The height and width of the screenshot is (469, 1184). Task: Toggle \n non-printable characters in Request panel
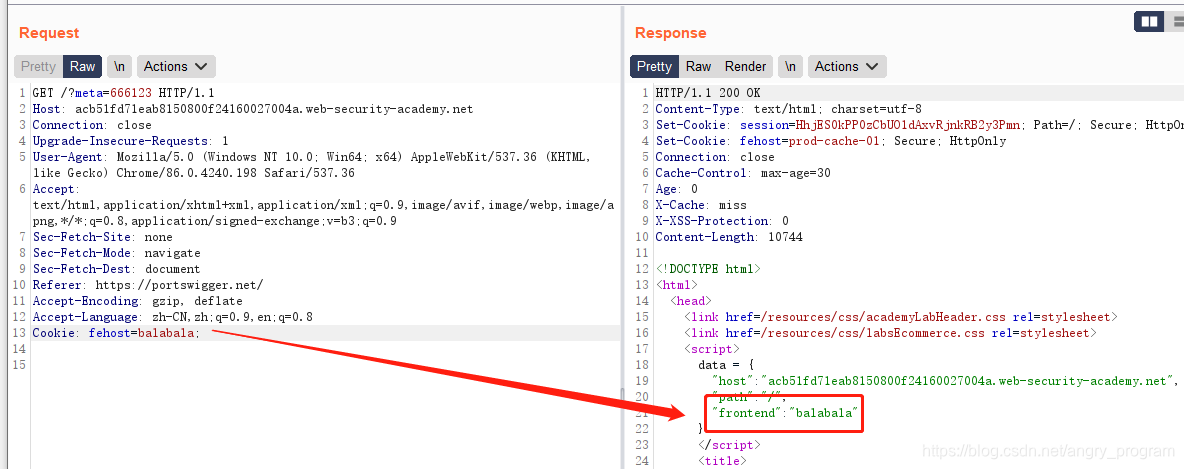pos(119,66)
